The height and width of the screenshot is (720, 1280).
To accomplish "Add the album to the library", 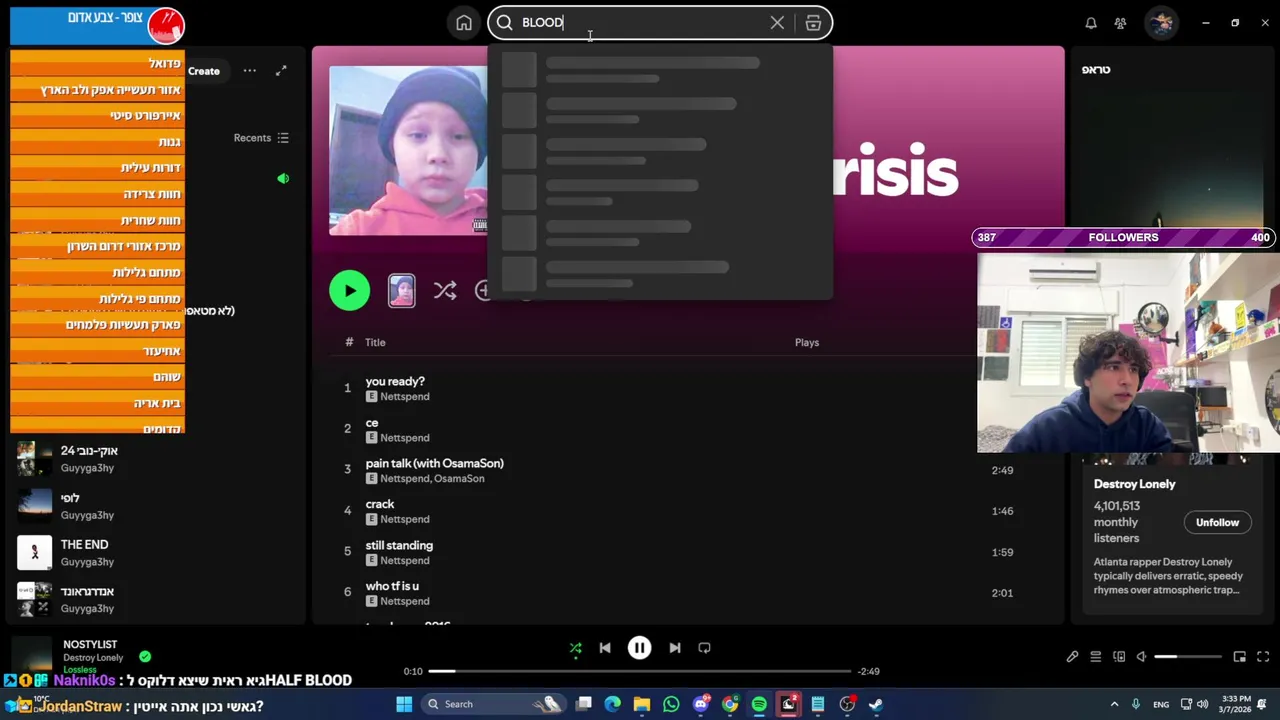I will (484, 291).
